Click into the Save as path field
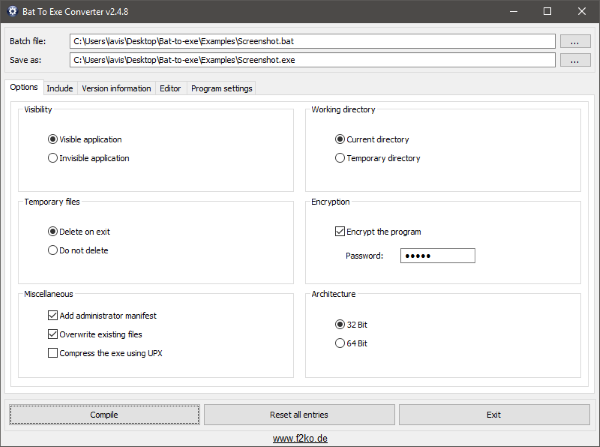Image resolution: width=600 pixels, height=447 pixels. 312,60
